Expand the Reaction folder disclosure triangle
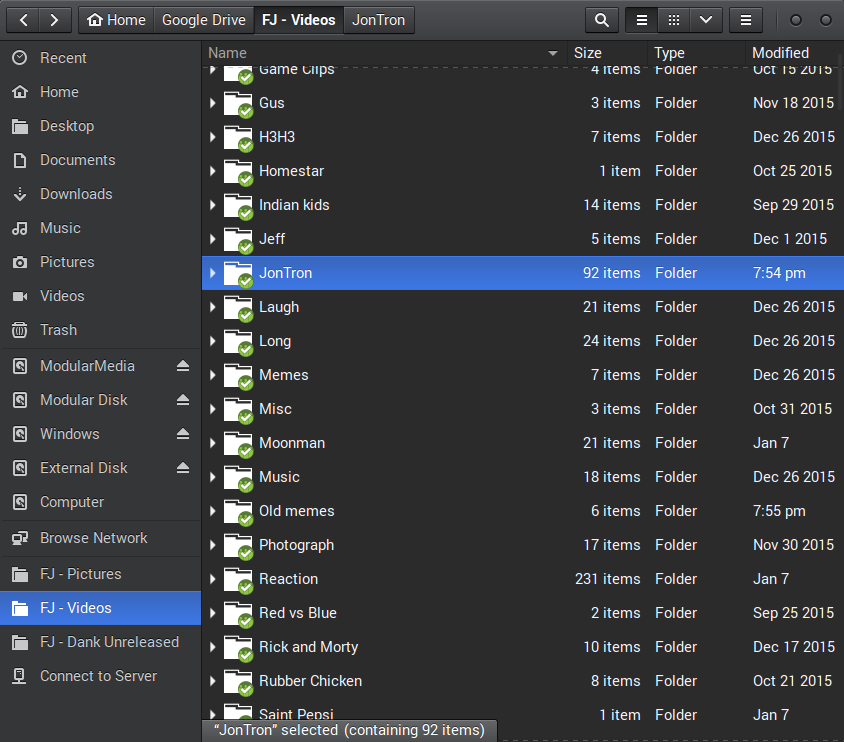844x742 pixels. coord(213,579)
